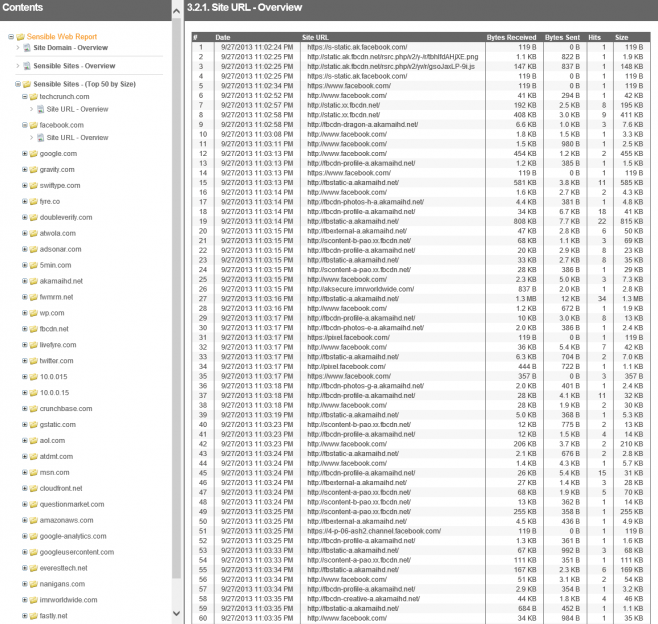The width and height of the screenshot is (658, 624).
Task: Expand the msn.com tree node
Action: coord(24,472)
